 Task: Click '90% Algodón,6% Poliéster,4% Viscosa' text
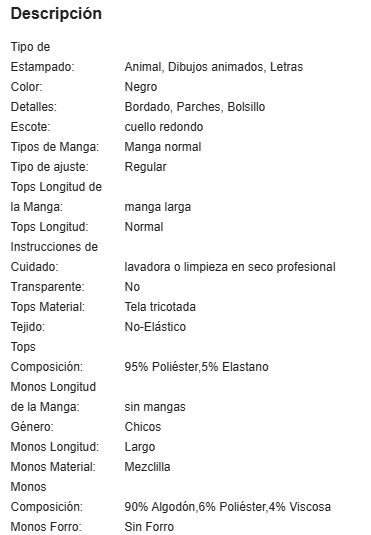point(228,507)
